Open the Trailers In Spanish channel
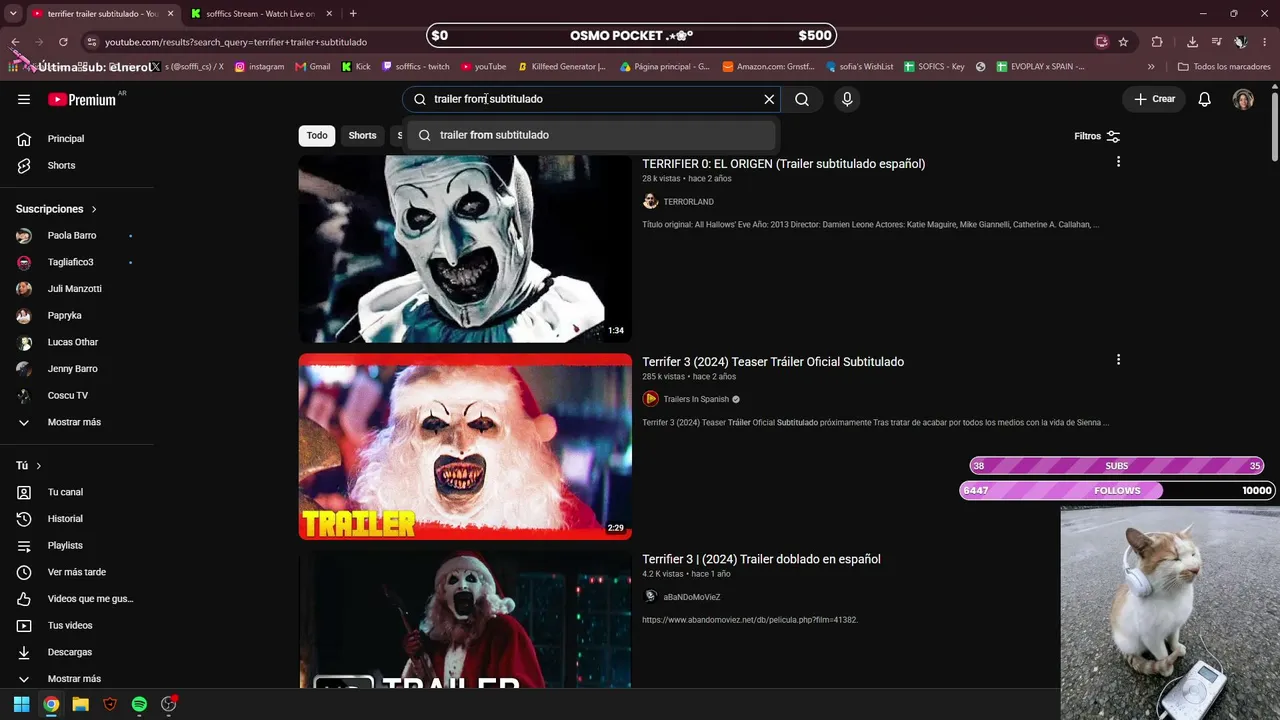 pyautogui.click(x=696, y=399)
